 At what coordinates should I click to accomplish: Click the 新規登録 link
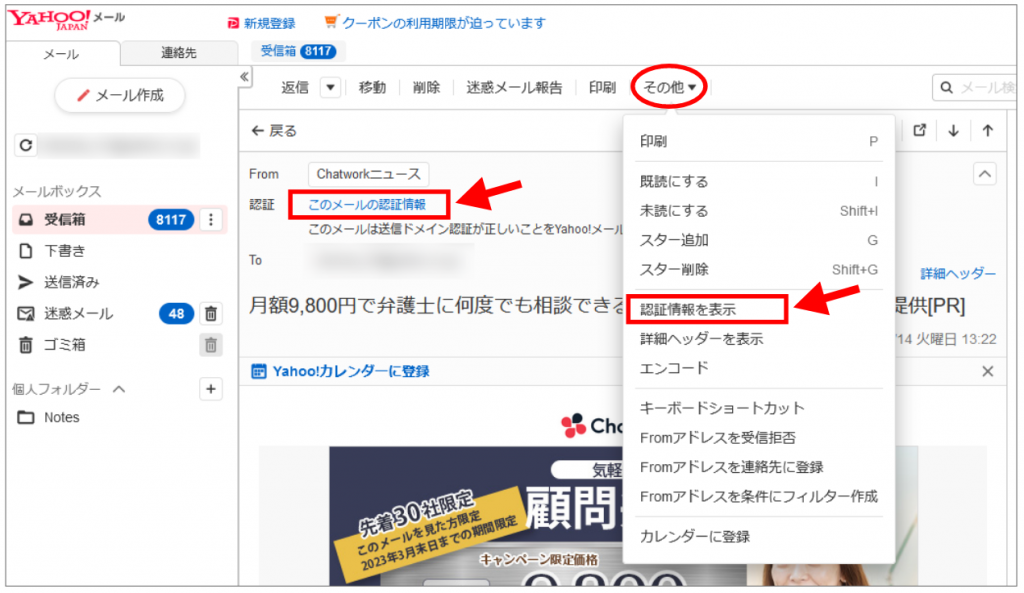click(270, 24)
